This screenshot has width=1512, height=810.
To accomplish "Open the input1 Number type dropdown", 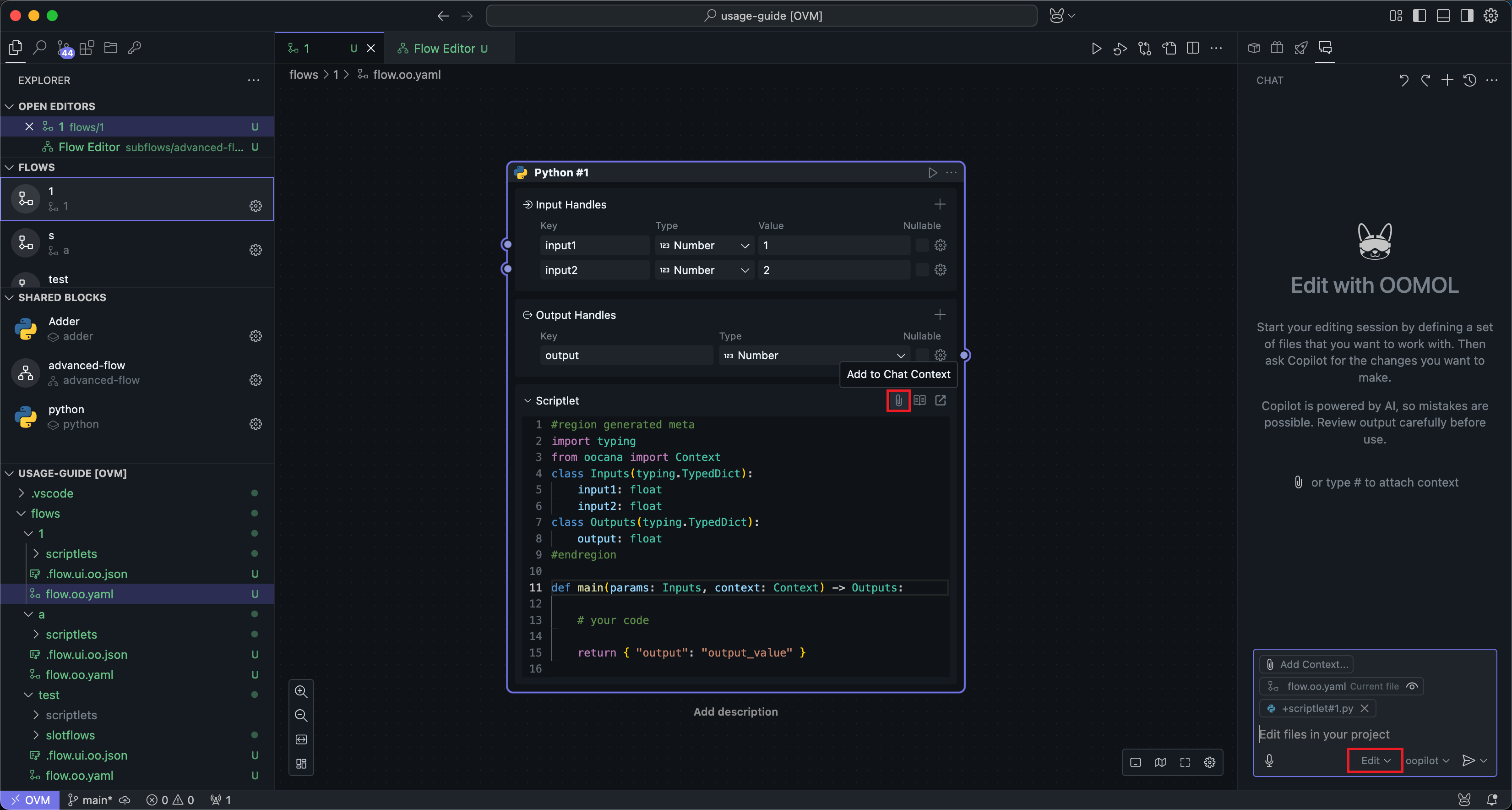I will [704, 246].
